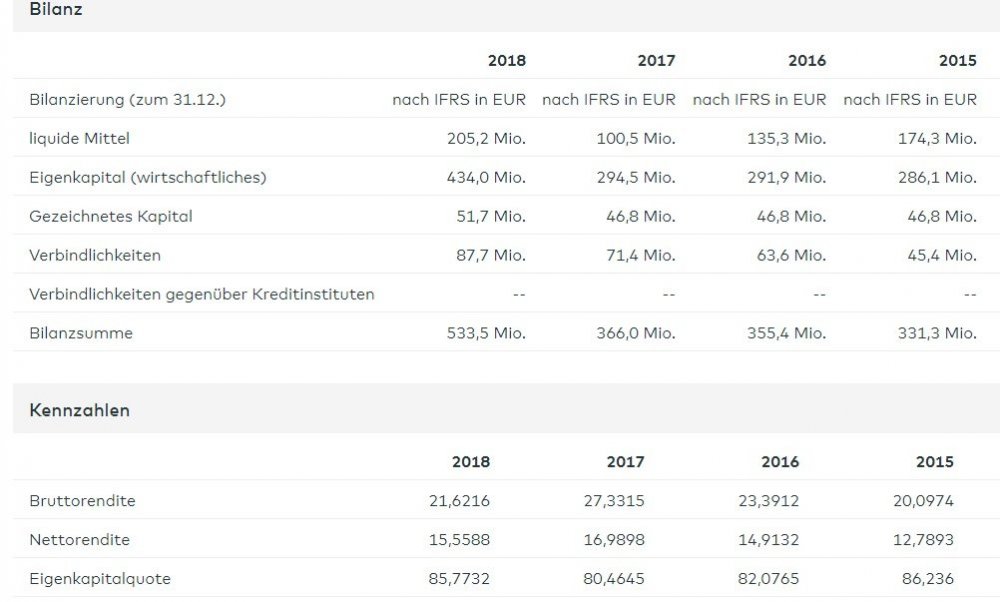Select the 27,3315 Bruttorendite value
The width and height of the screenshot is (1000, 602).
pyautogui.click(x=615, y=500)
